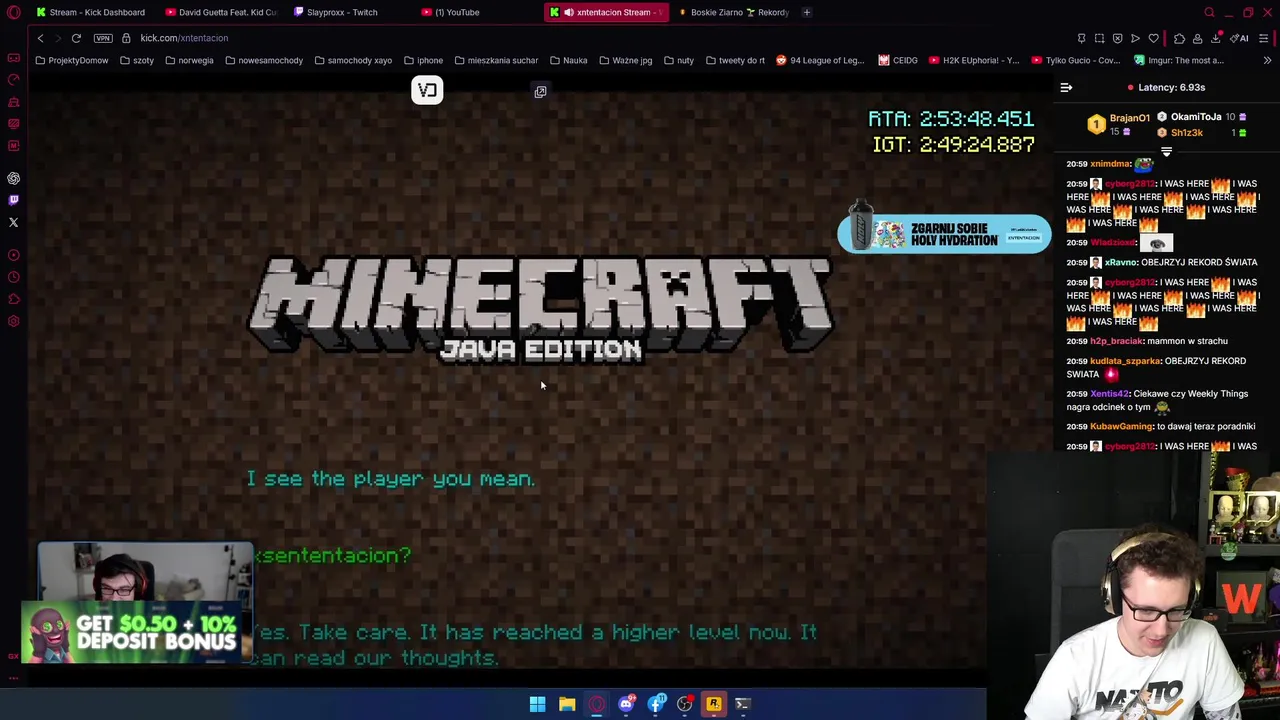This screenshot has height=720, width=1280.
Task: Open File Explorer from the taskbar
Action: pyautogui.click(x=567, y=704)
